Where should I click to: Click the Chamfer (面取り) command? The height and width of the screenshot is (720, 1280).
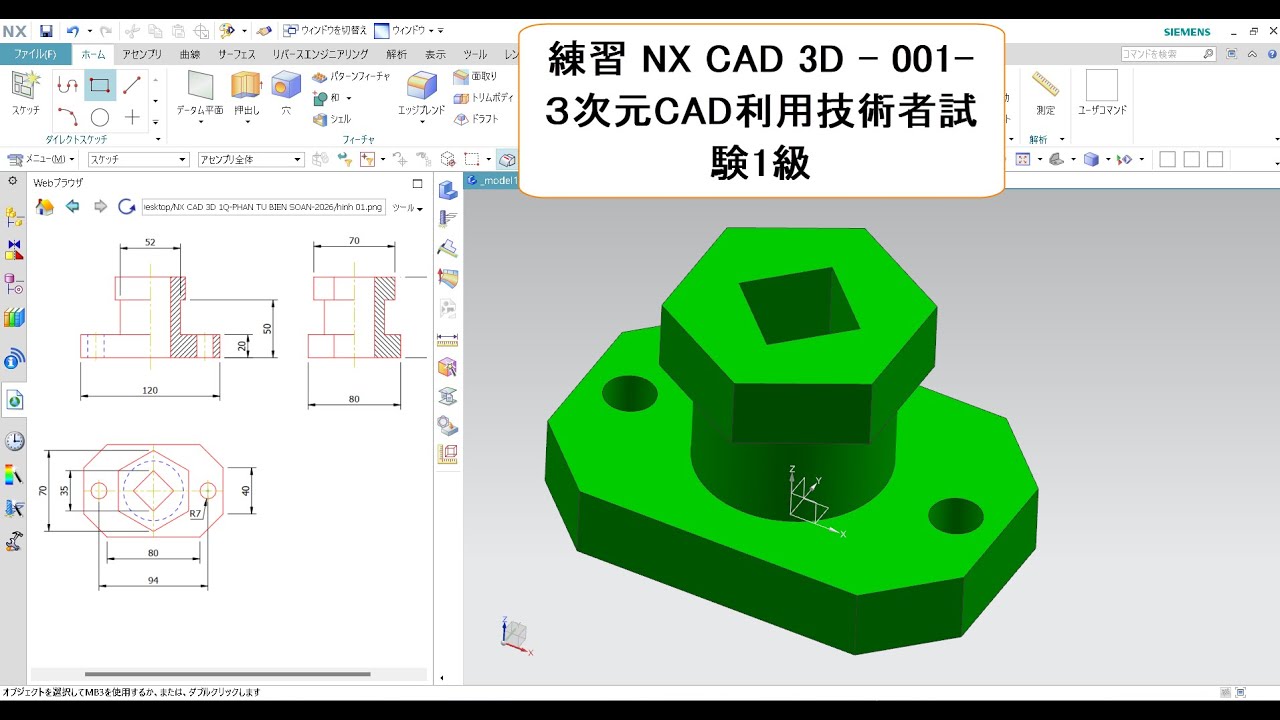click(475, 76)
